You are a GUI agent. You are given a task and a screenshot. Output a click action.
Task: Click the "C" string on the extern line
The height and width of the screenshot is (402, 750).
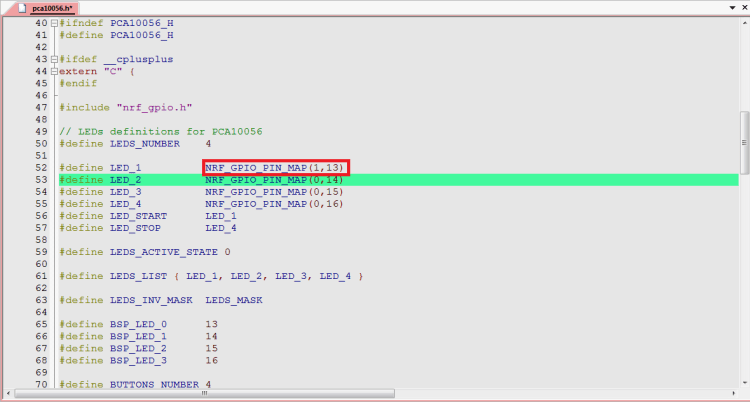click(x=113, y=71)
